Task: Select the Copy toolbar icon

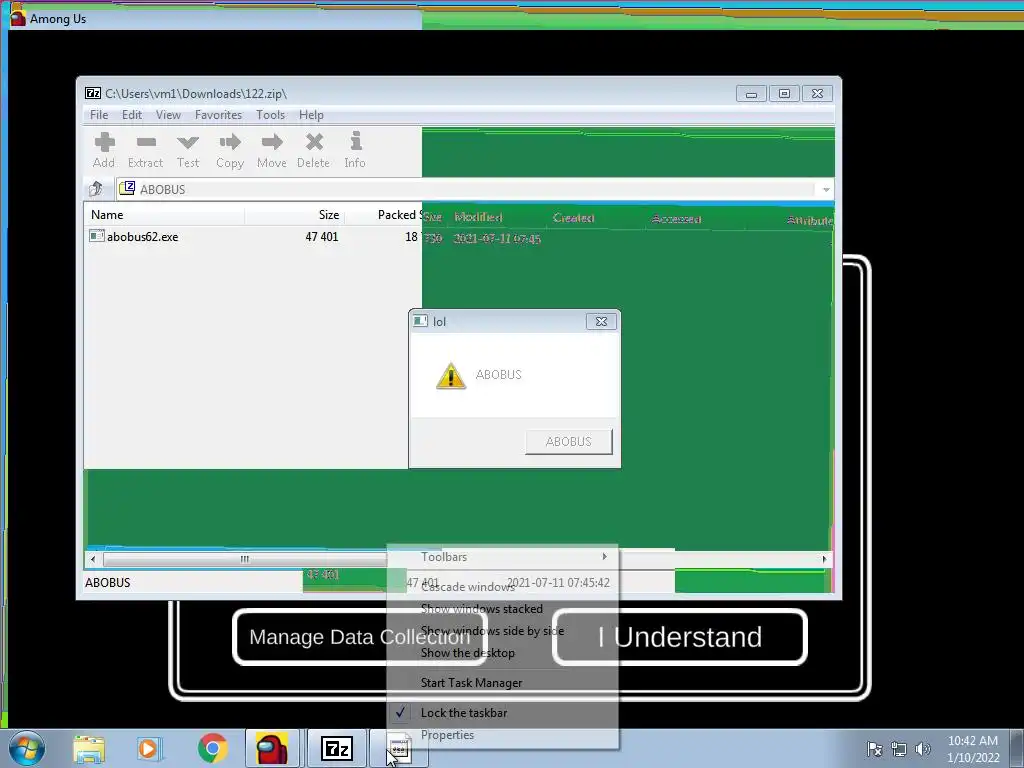Action: tap(230, 150)
